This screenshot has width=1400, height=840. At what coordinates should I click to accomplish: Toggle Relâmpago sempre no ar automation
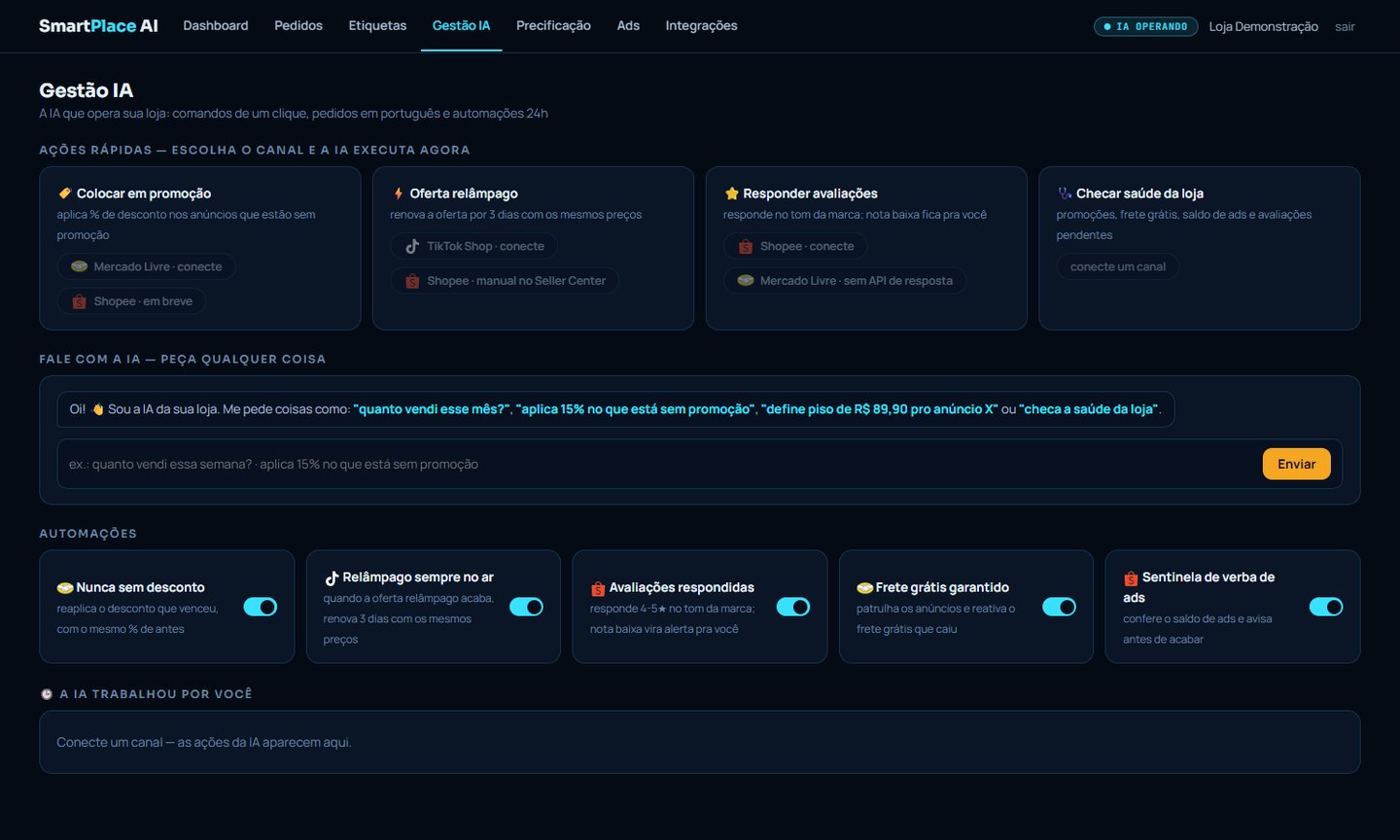pyautogui.click(x=527, y=607)
